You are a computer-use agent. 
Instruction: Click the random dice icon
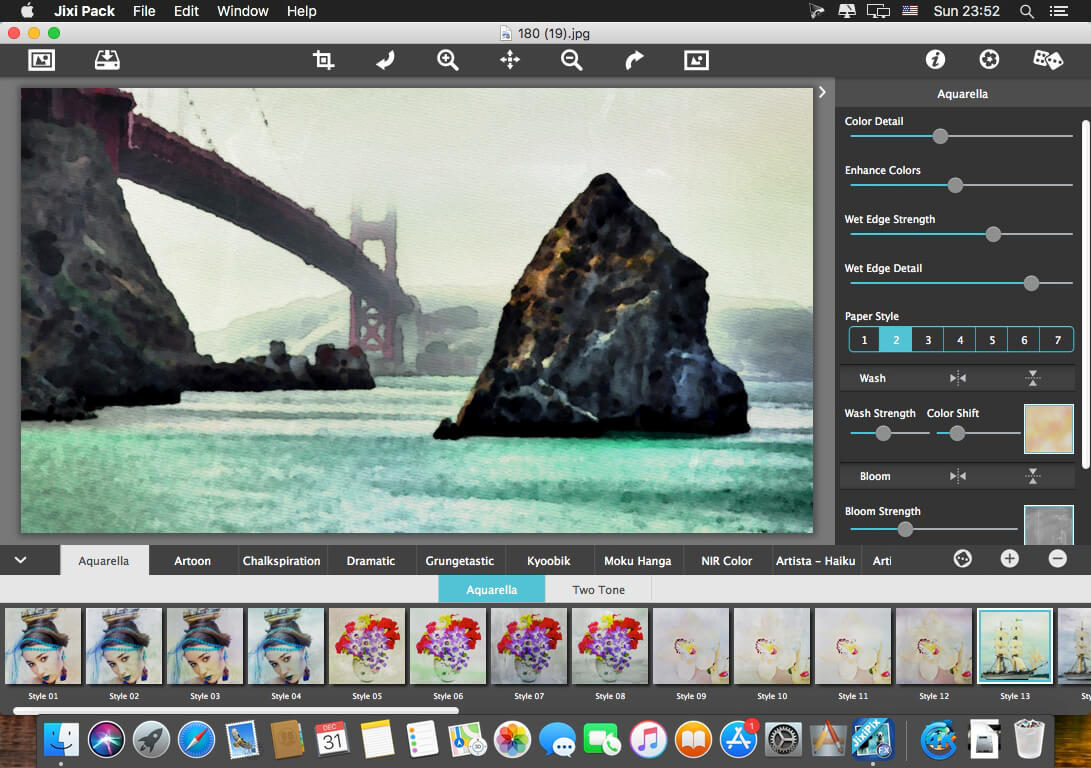point(1047,60)
